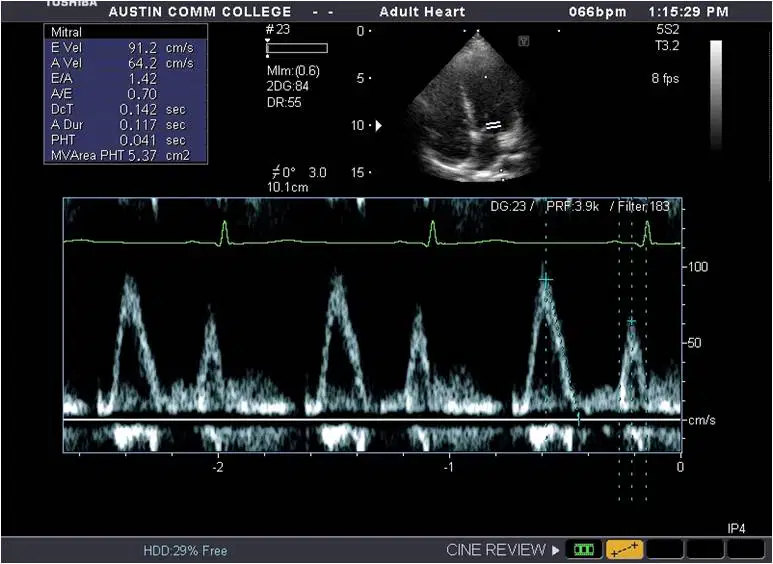Click the -1 second timeline marker
773x564 pixels.
tap(449, 466)
